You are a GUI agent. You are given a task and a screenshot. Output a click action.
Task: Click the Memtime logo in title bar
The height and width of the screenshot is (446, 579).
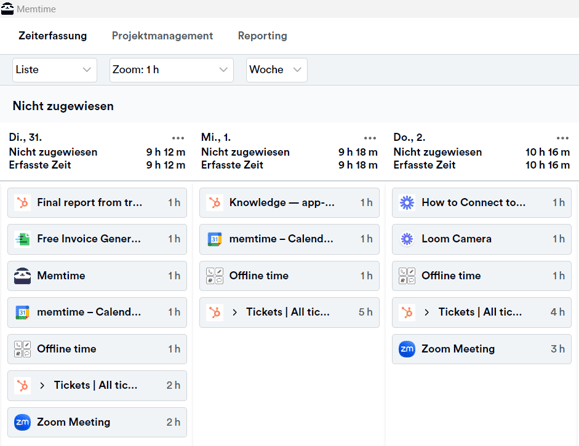tap(7, 8)
